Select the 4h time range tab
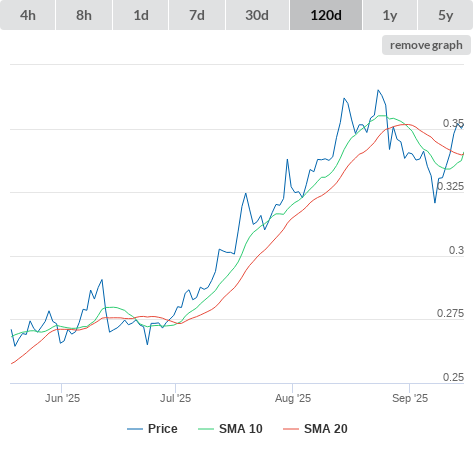Screen dimensions: 474x455 [28, 15]
